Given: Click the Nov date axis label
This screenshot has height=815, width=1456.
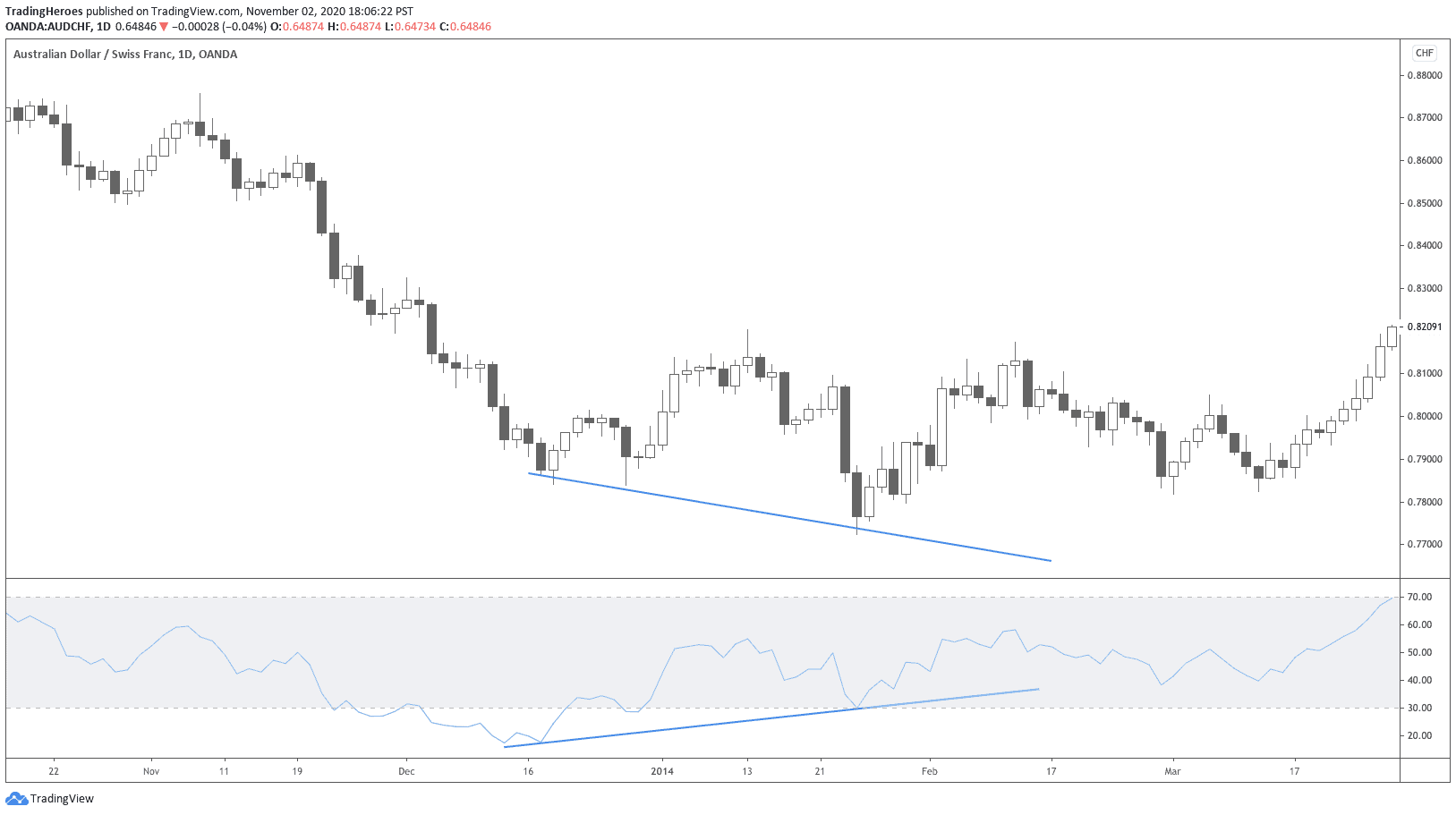Looking at the screenshot, I should (150, 771).
